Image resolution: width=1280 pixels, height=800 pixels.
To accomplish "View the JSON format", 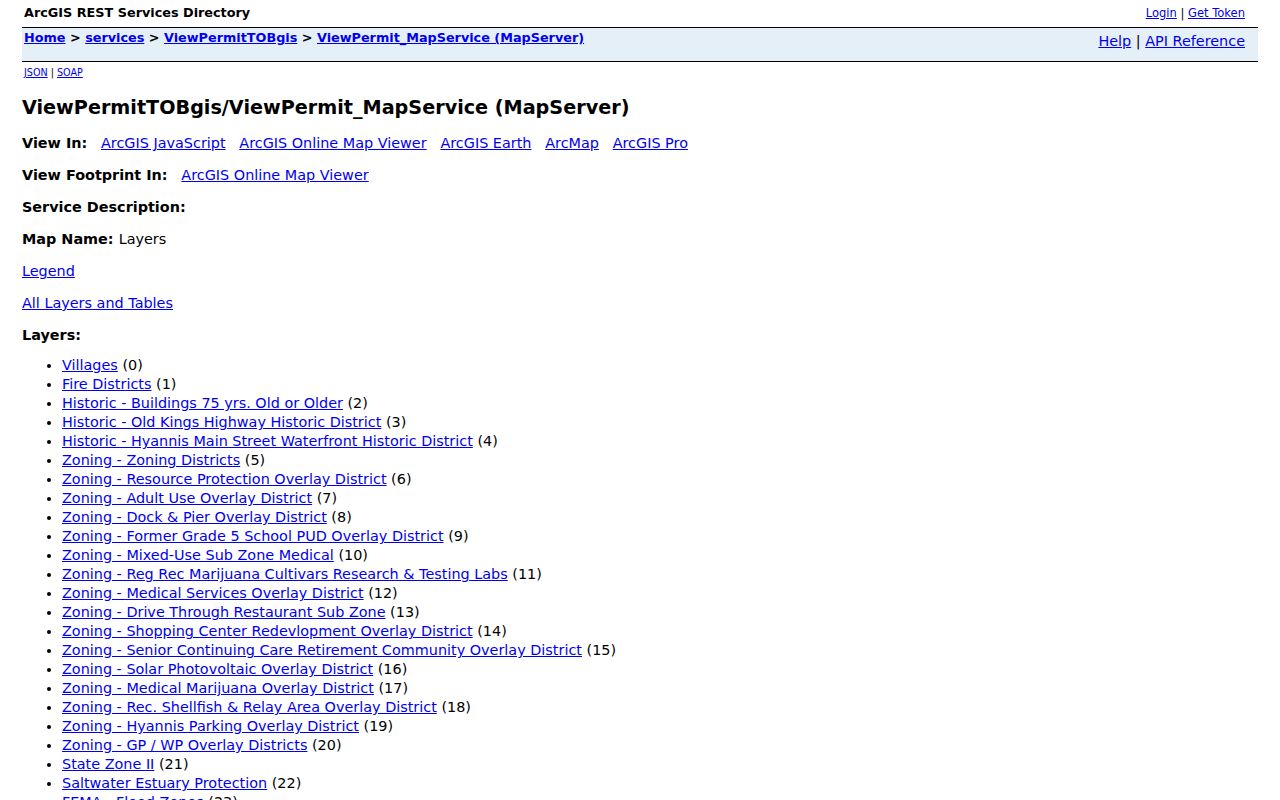I will pos(36,72).
